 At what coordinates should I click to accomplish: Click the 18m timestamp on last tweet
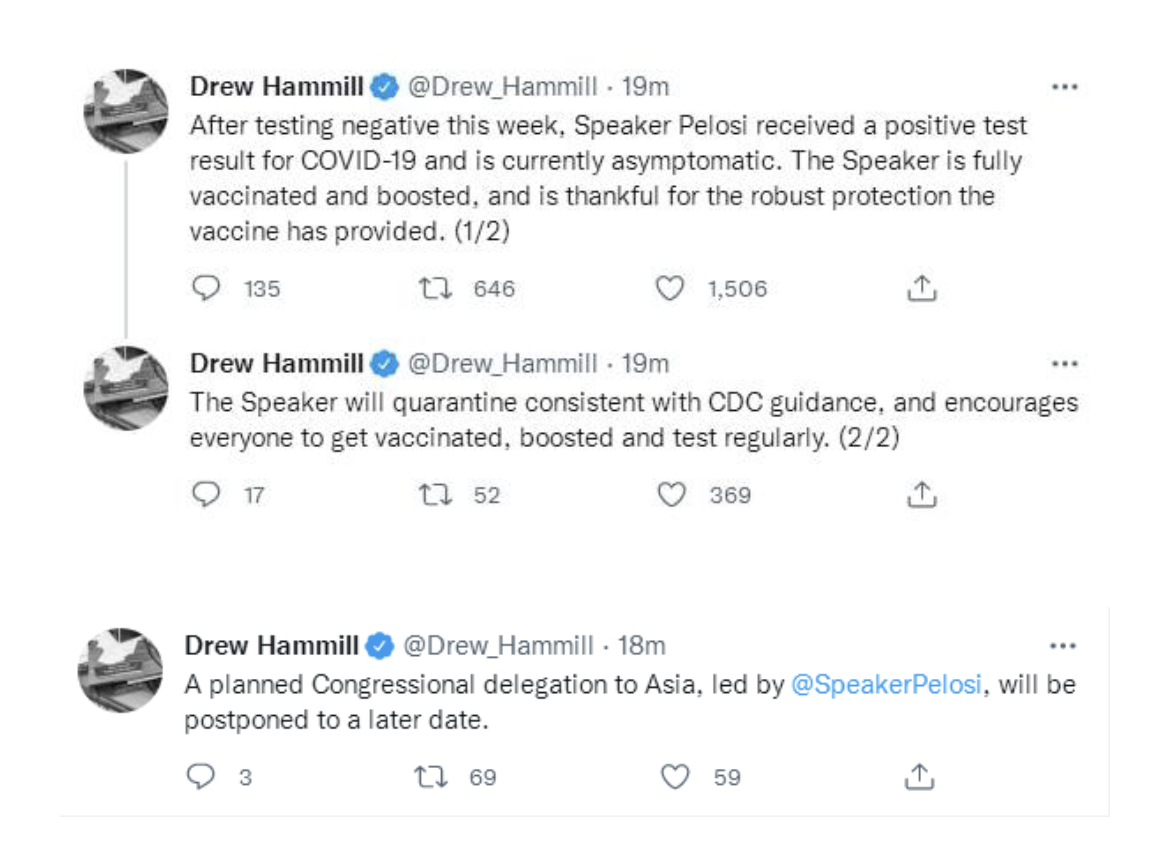click(x=642, y=646)
